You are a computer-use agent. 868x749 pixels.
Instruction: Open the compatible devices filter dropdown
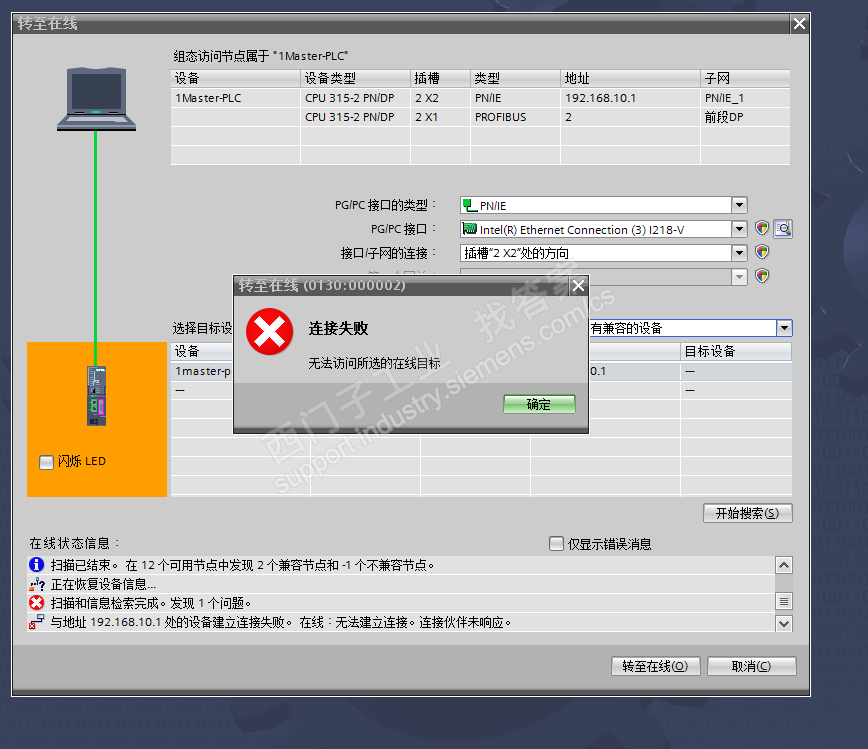[x=784, y=328]
